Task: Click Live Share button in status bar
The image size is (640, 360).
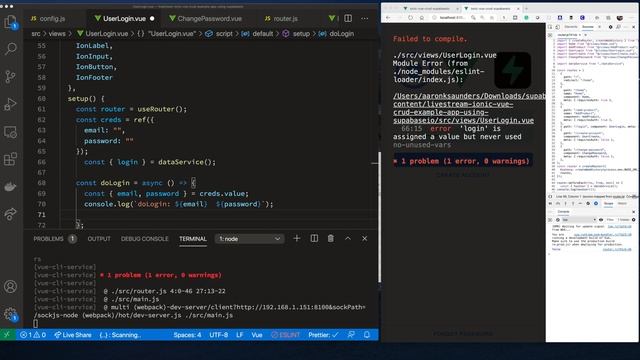Action: [x=73, y=335]
